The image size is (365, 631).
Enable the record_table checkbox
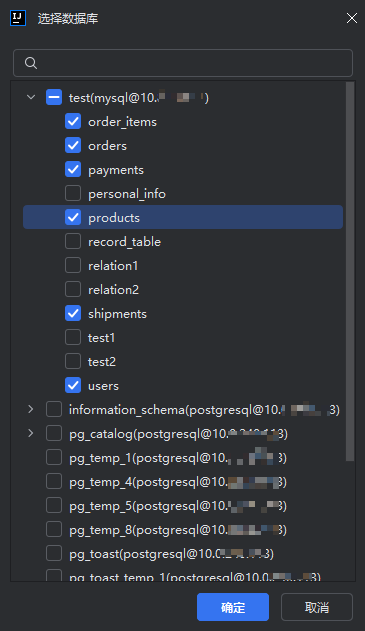click(73, 241)
